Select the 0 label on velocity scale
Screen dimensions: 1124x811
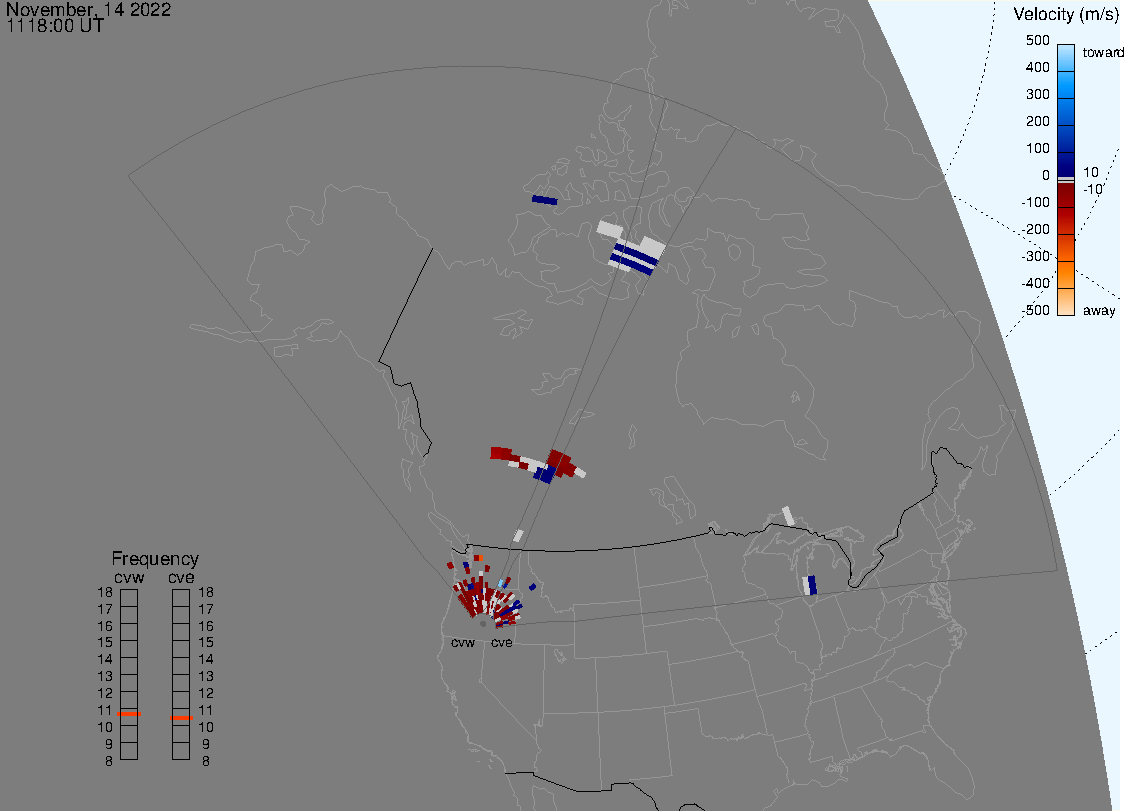(1046, 176)
